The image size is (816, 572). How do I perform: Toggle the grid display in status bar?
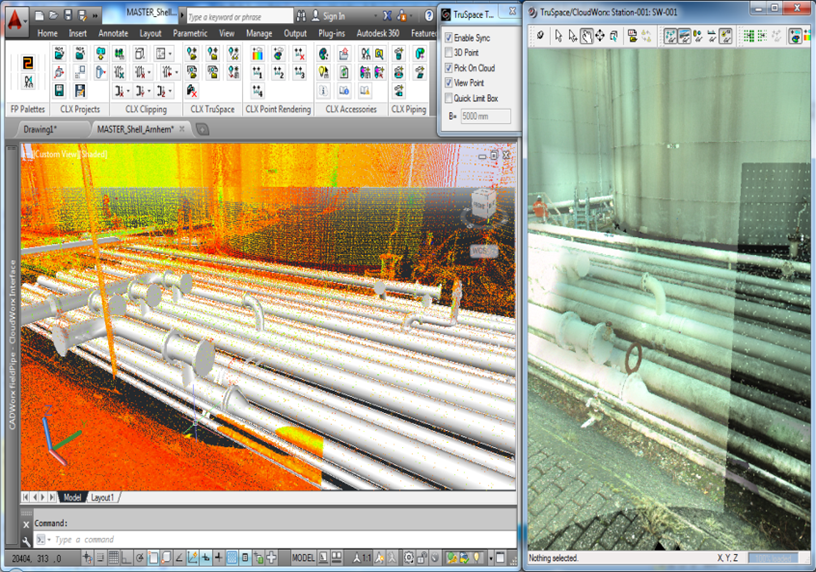[x=113, y=558]
